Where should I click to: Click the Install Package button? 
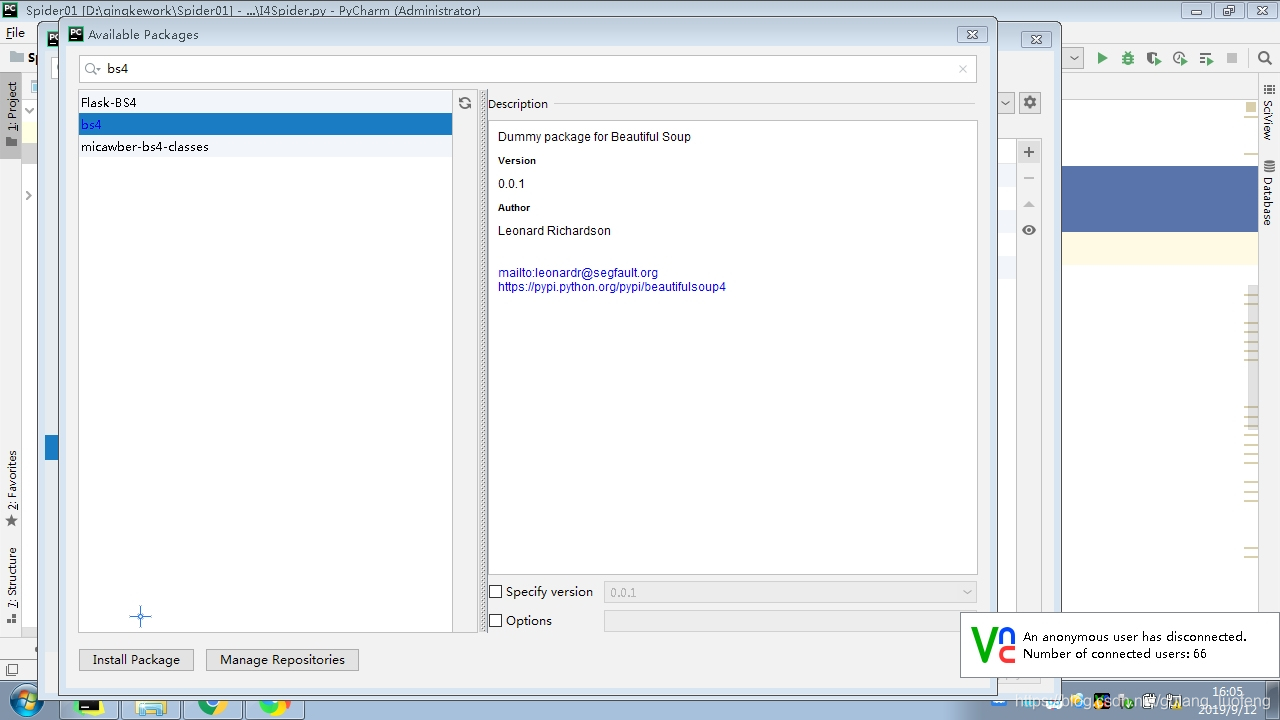pos(136,660)
